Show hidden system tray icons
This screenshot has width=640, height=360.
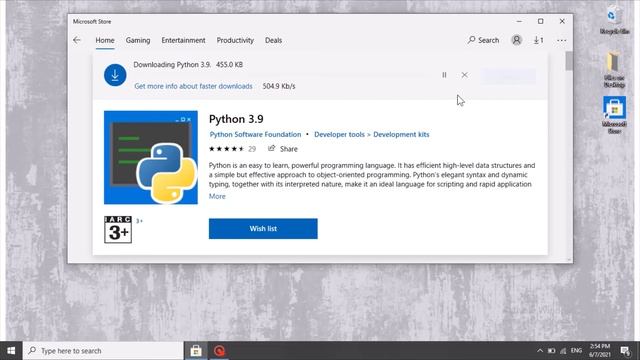[540, 351]
